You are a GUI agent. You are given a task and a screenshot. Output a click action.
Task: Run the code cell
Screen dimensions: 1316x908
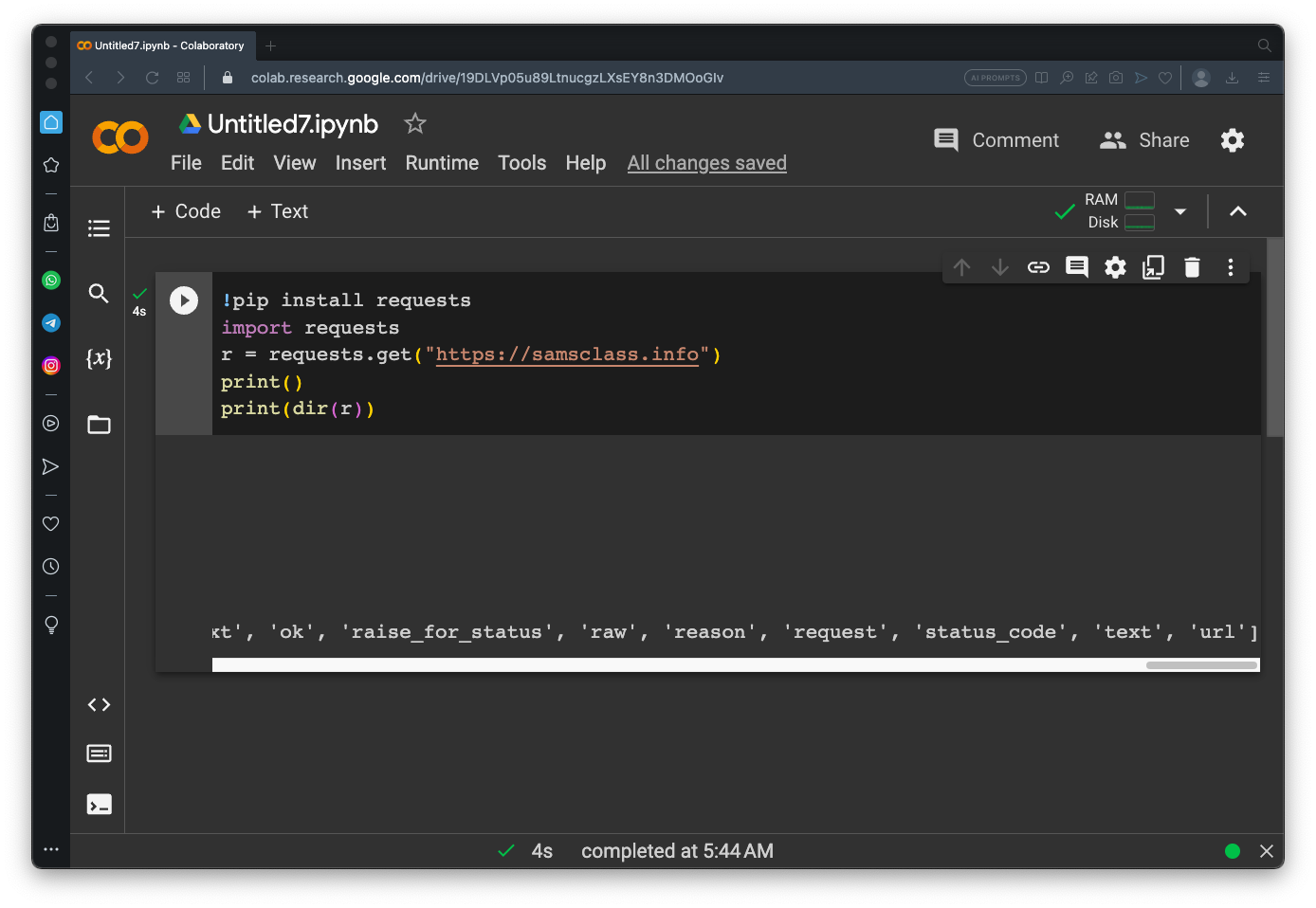tap(184, 300)
